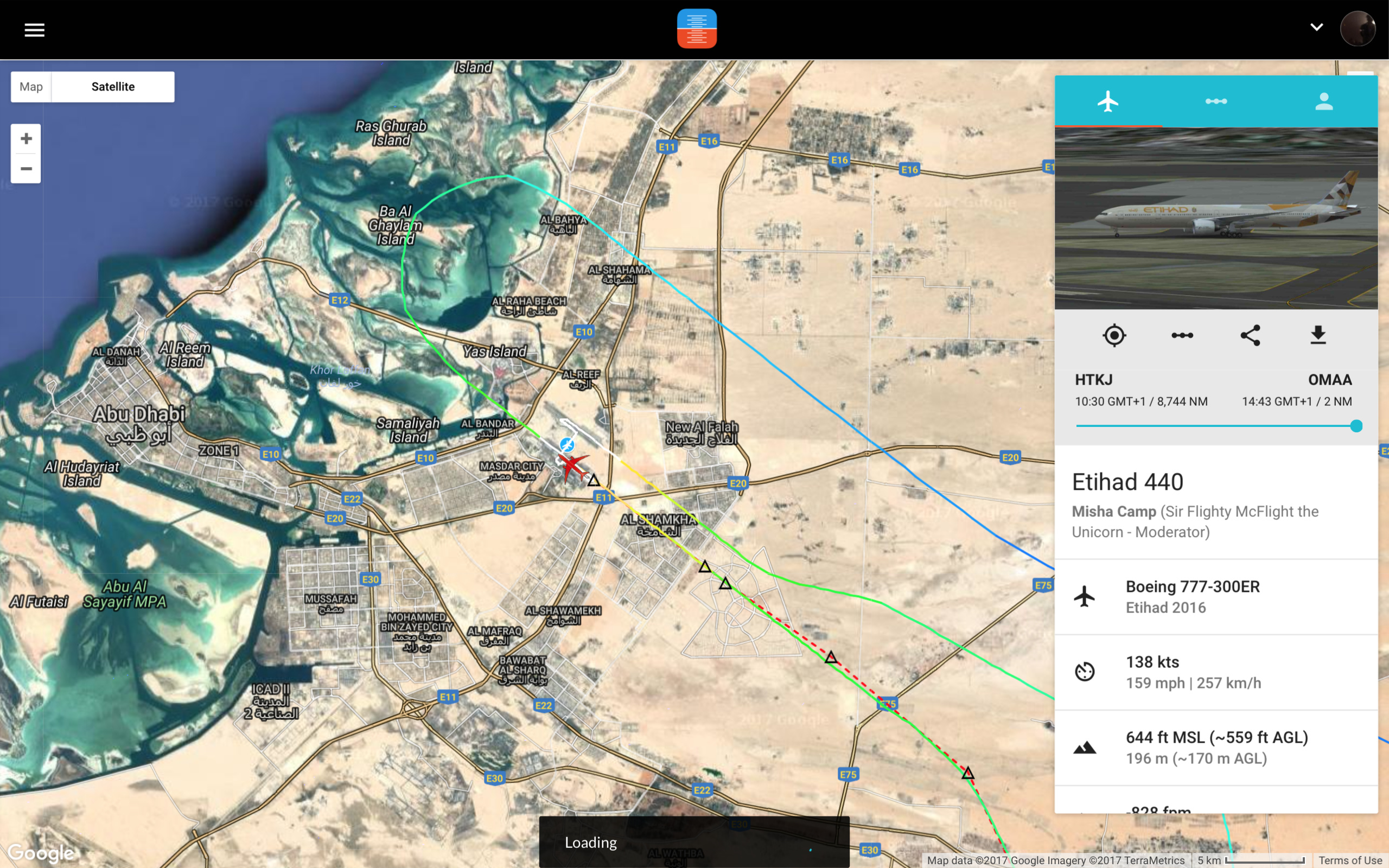Center map on aircraft target icon

pyautogui.click(x=1114, y=335)
